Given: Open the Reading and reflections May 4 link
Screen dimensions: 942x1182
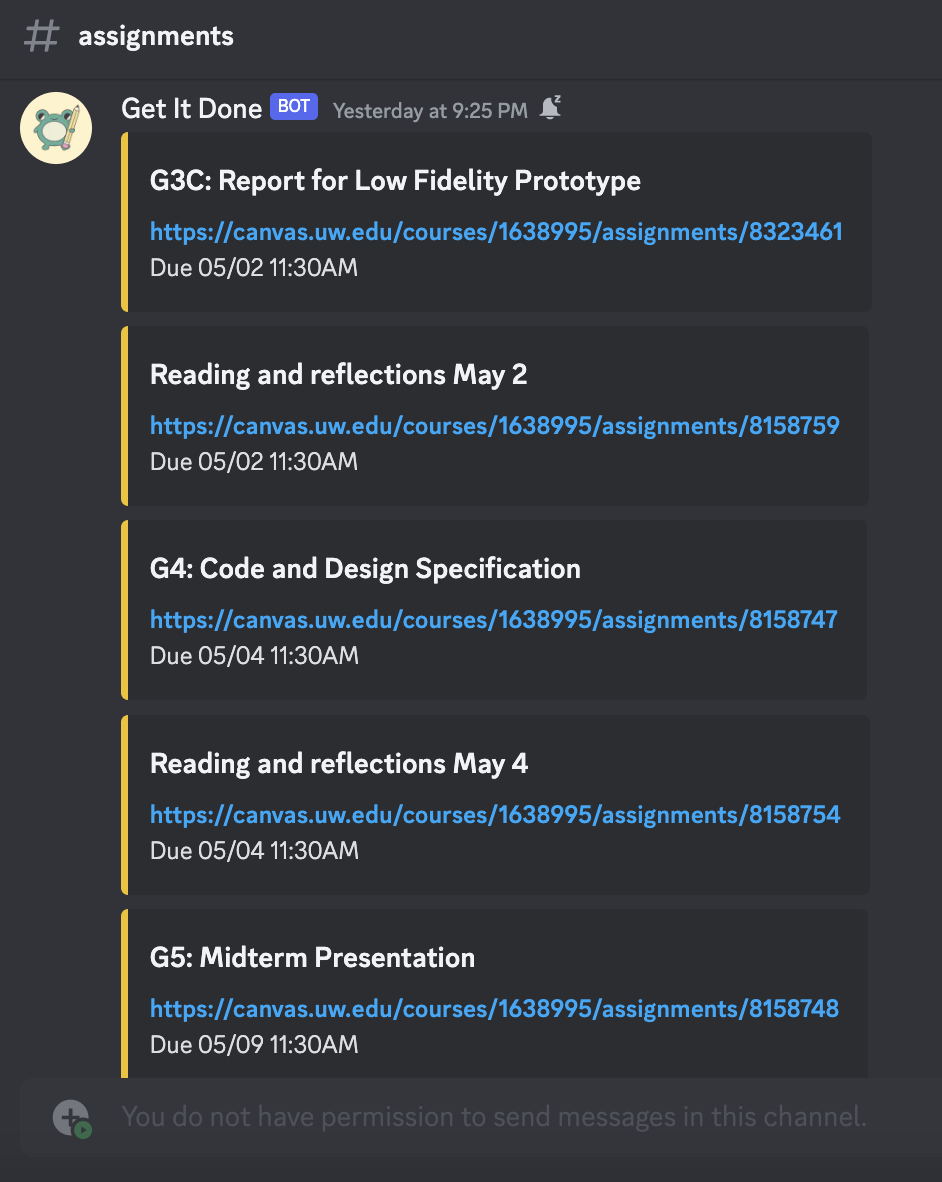Looking at the screenshot, I should tap(494, 815).
